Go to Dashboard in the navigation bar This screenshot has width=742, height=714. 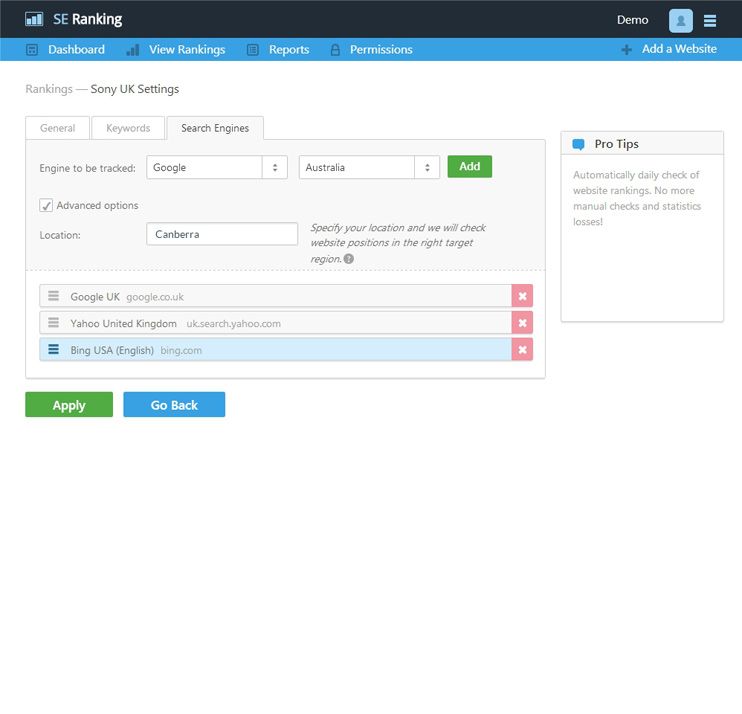pyautogui.click(x=76, y=50)
